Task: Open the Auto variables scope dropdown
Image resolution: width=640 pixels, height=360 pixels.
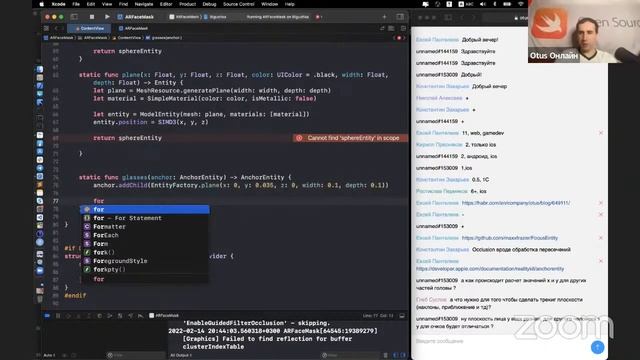Action: click(50, 355)
